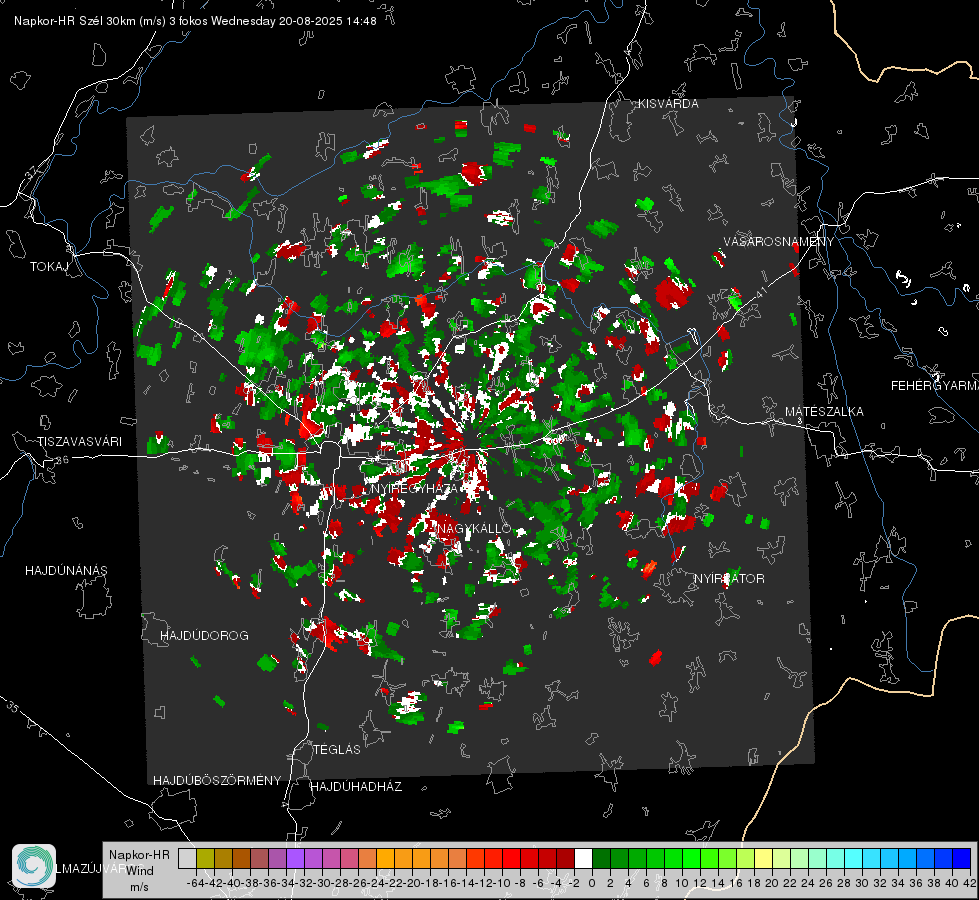
Task: Select the NYÍREGYHÁZA city label
Action: (415, 488)
